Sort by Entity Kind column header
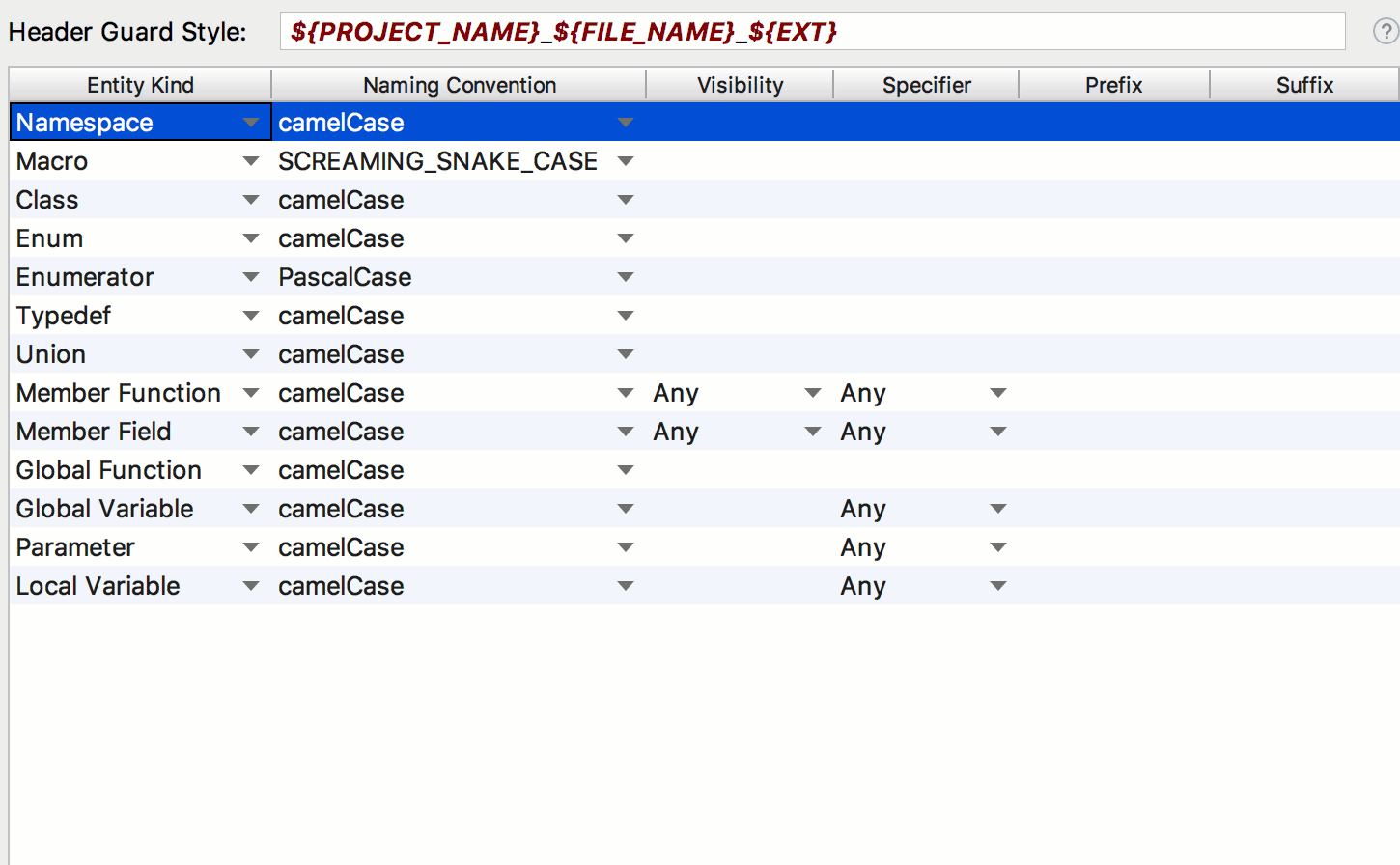Screen dimensions: 1400x865 tap(140, 85)
